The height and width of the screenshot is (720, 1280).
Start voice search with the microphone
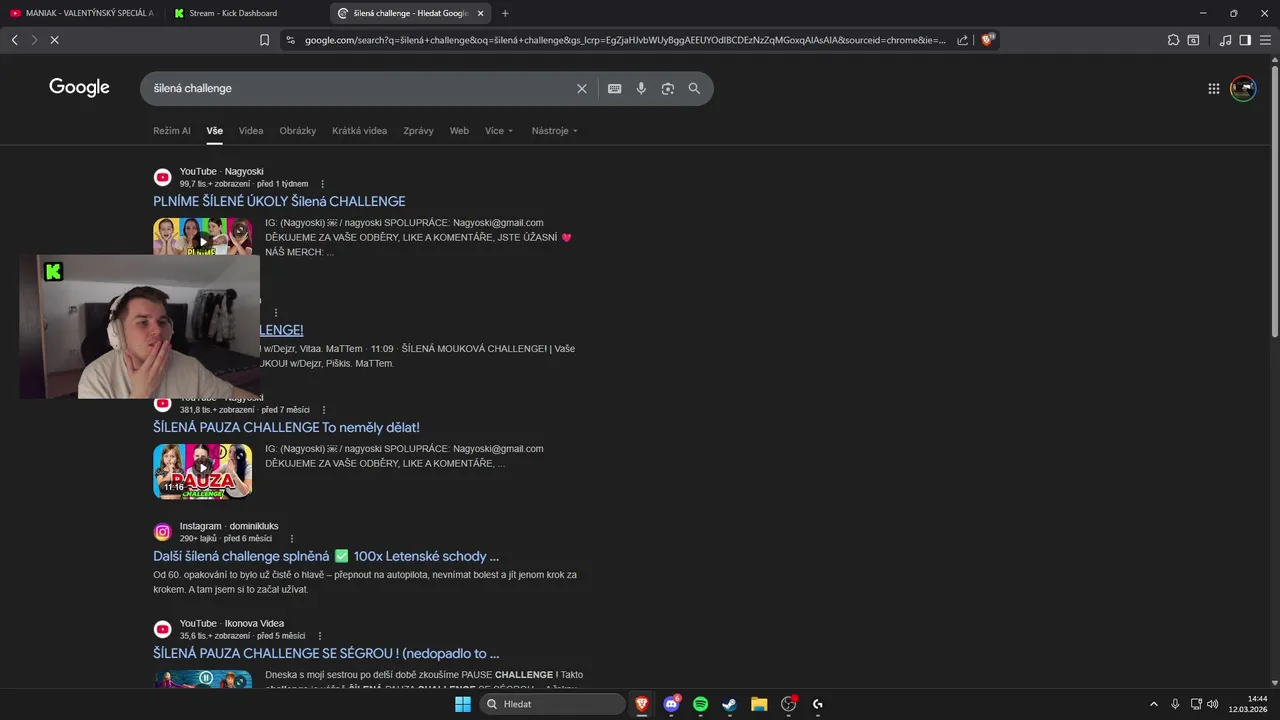pyautogui.click(x=641, y=88)
